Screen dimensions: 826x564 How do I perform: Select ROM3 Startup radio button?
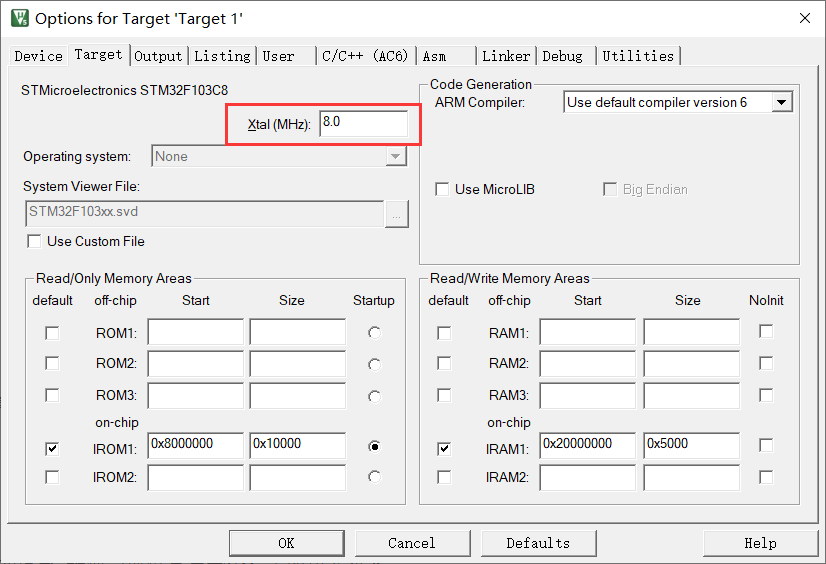pyautogui.click(x=375, y=397)
